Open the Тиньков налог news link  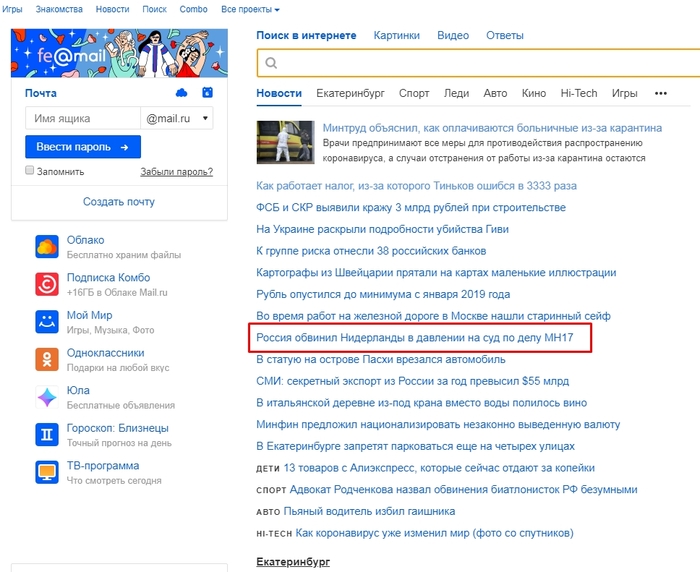point(416,186)
